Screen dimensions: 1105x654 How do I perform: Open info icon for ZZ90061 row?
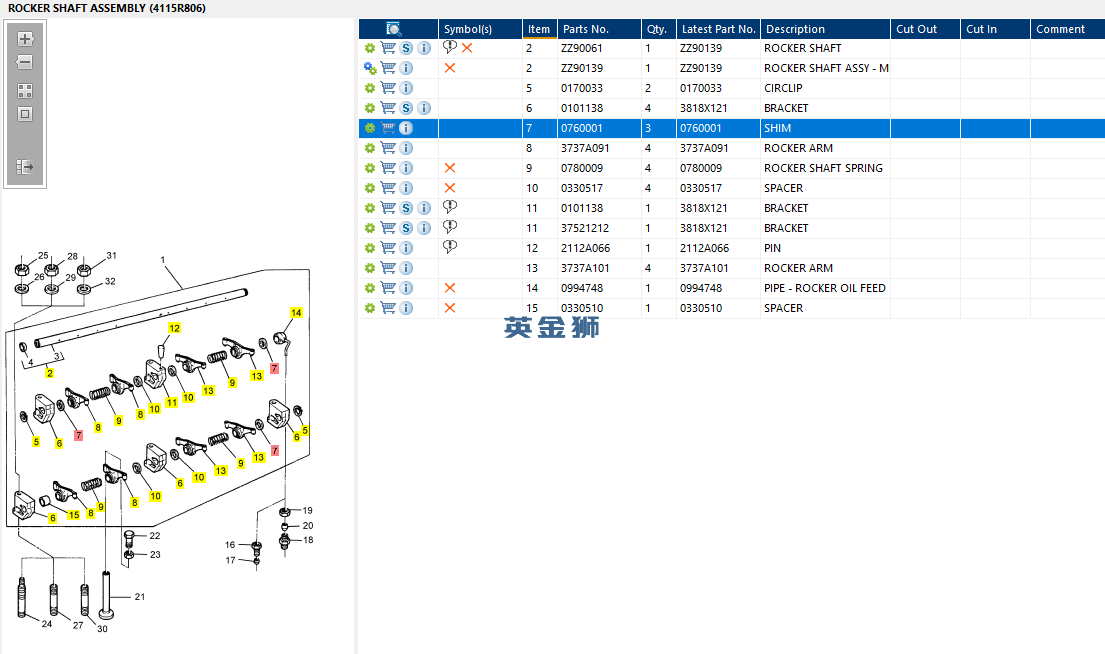pyautogui.click(x=424, y=48)
